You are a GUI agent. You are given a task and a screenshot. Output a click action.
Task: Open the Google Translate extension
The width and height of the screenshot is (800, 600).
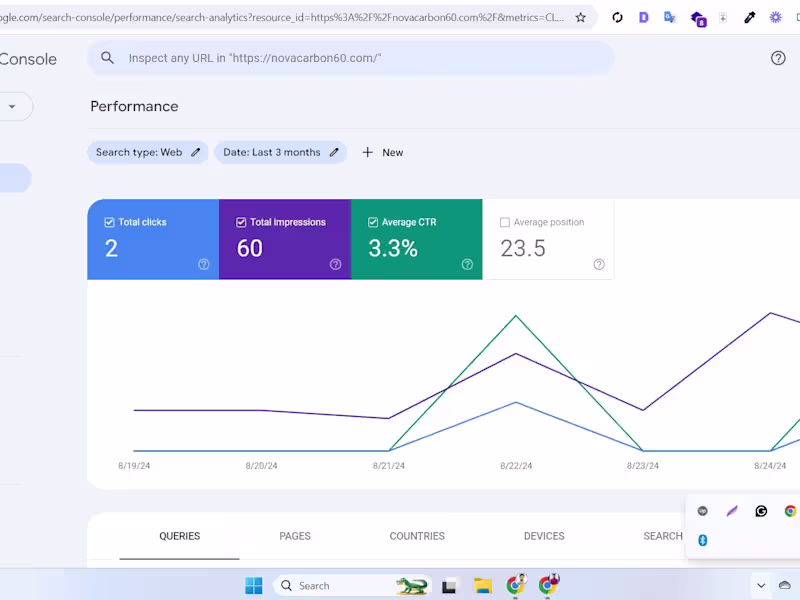pyautogui.click(x=670, y=17)
